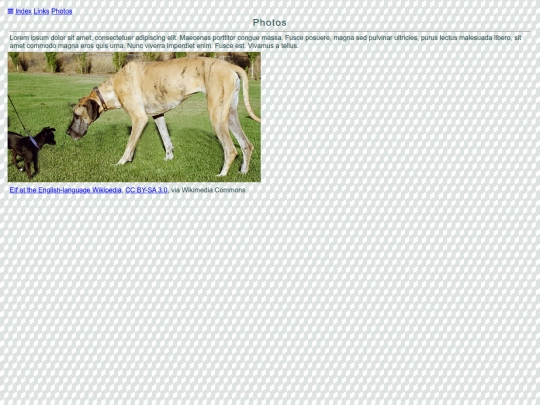Open the Links page link
This screenshot has height=405, width=540.
click(x=41, y=11)
